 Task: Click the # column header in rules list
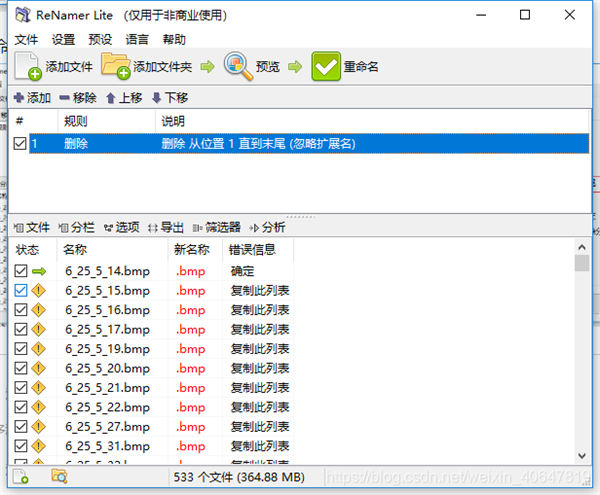pyautogui.click(x=33, y=121)
